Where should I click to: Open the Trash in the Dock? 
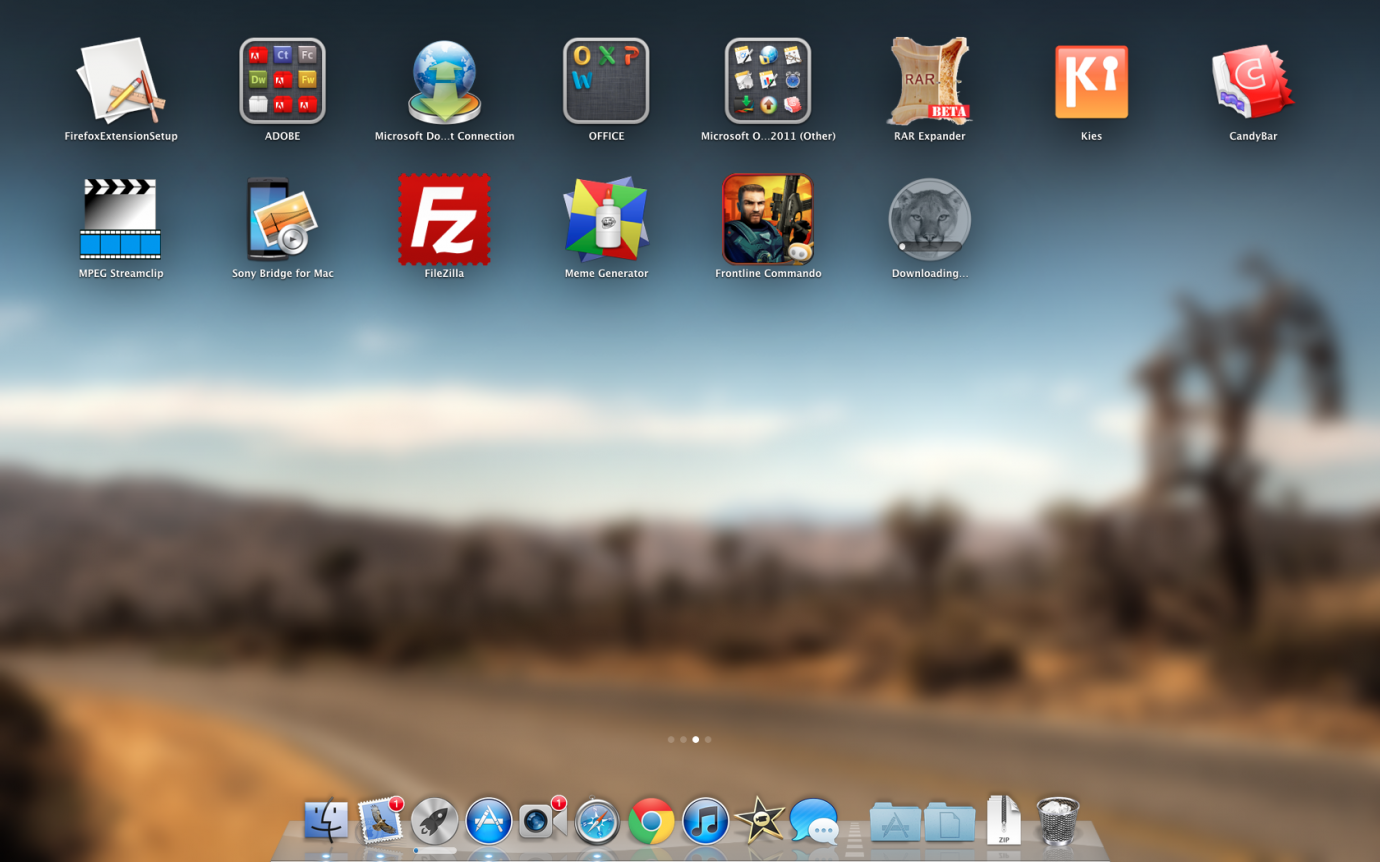coord(1057,821)
